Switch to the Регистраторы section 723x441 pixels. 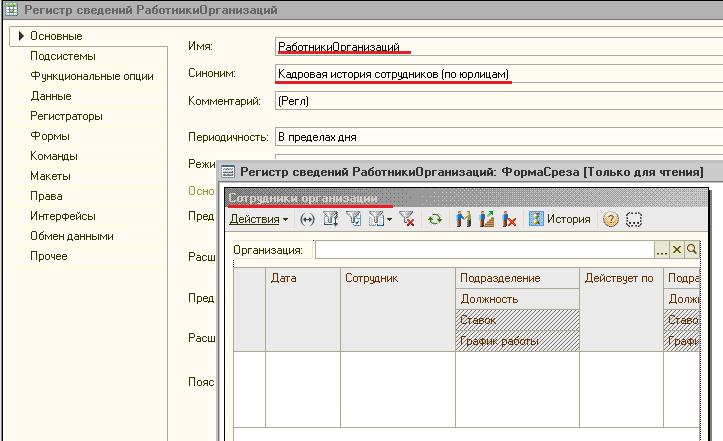point(66,116)
